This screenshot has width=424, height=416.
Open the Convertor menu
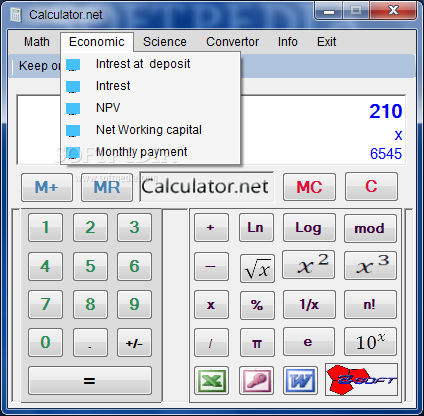(232, 42)
